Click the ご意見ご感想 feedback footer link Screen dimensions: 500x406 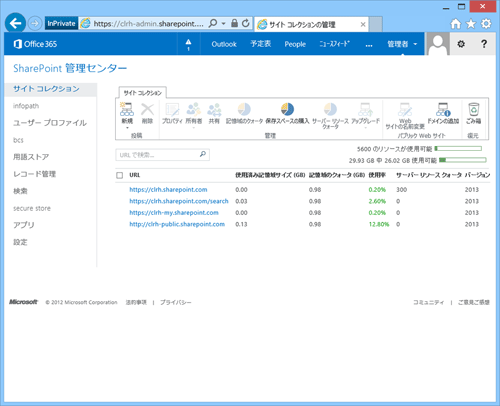click(x=474, y=302)
